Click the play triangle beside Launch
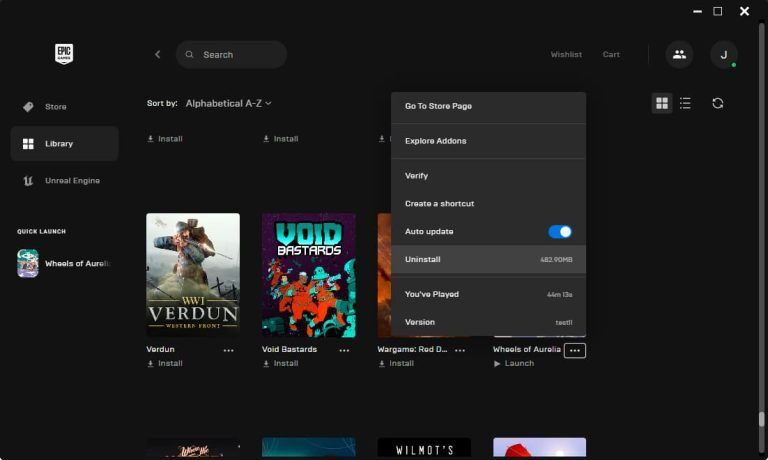This screenshot has width=768, height=460. (497, 363)
